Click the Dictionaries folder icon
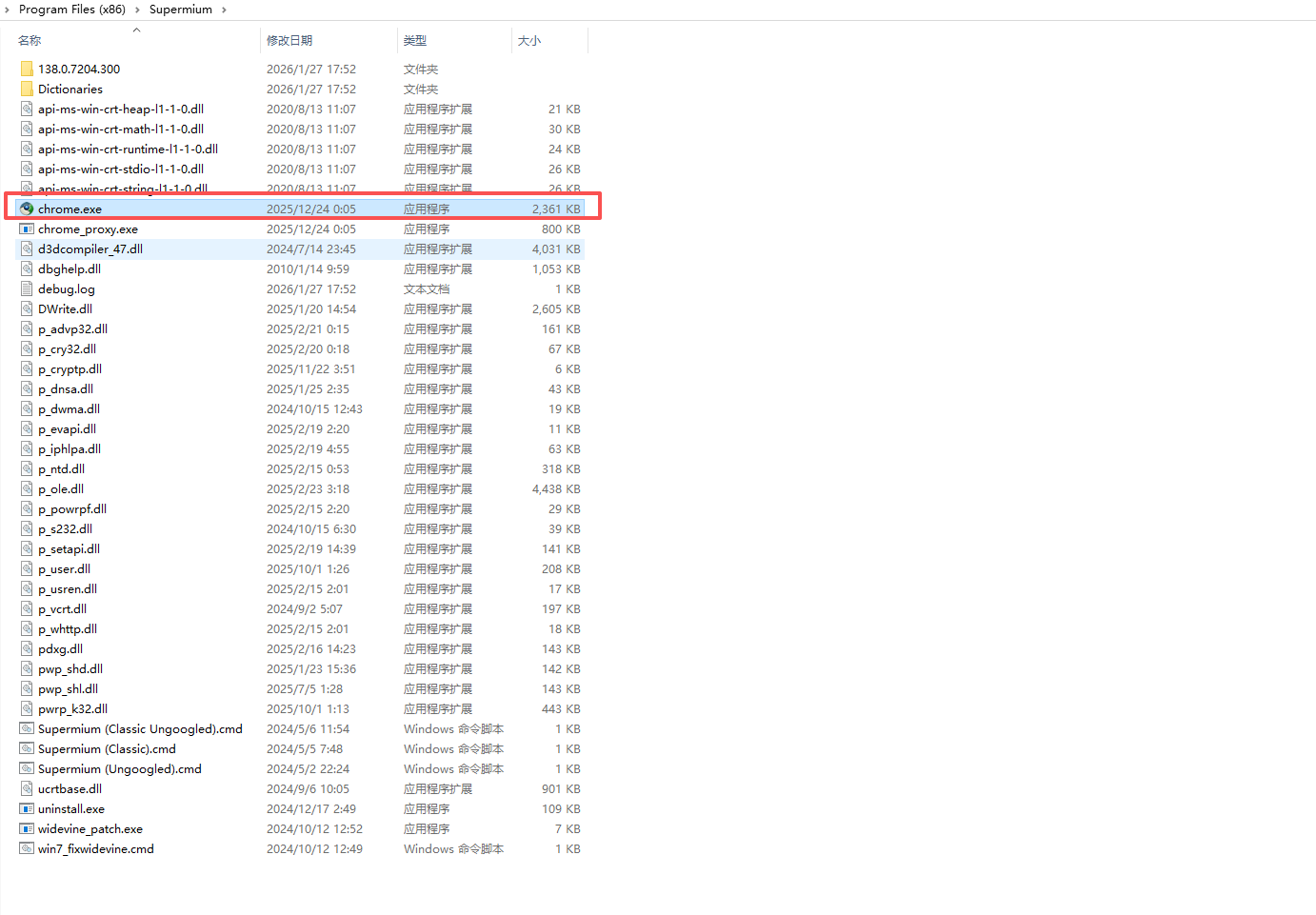1316x915 pixels. [27, 89]
